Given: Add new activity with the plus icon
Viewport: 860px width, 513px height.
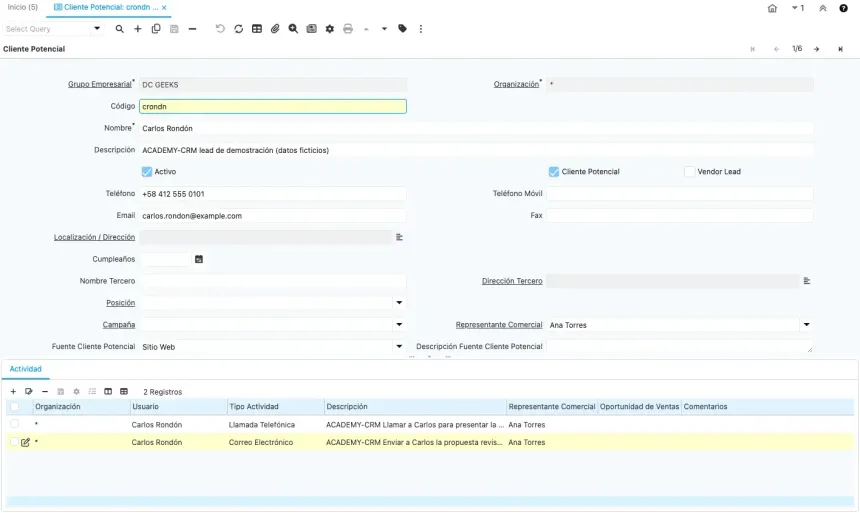Looking at the screenshot, I should [13, 391].
